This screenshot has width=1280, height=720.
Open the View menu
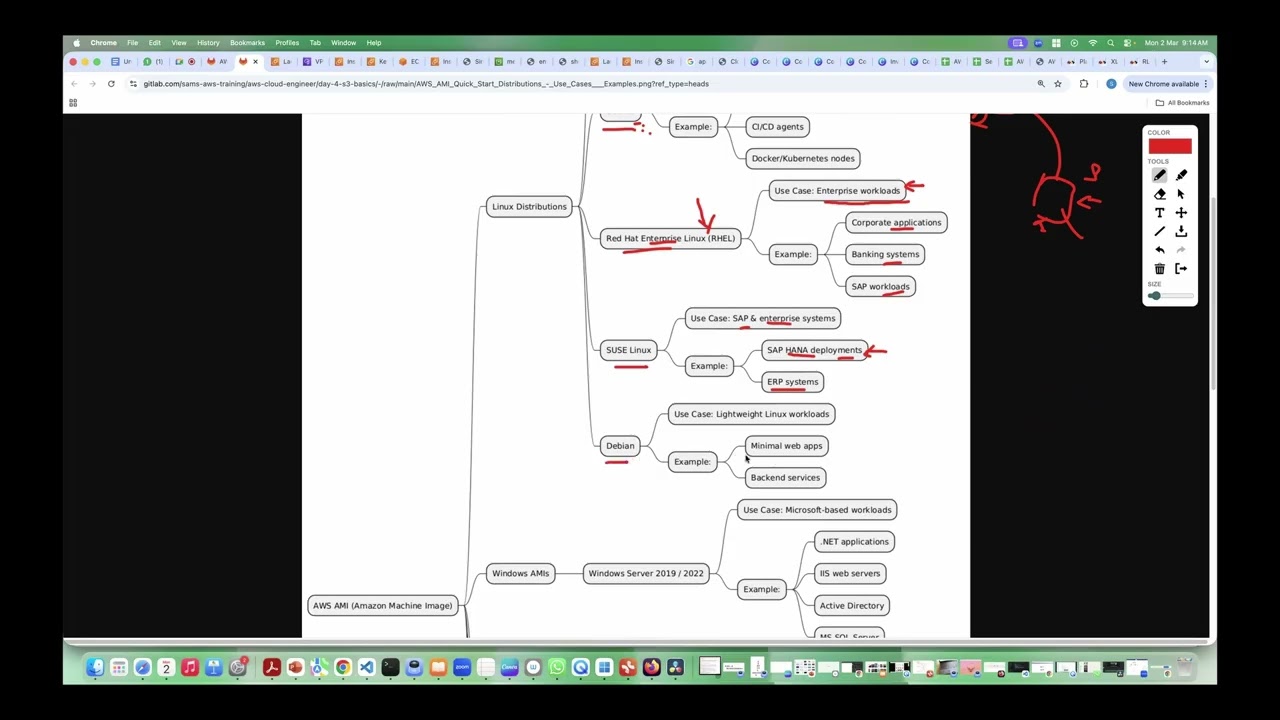179,43
